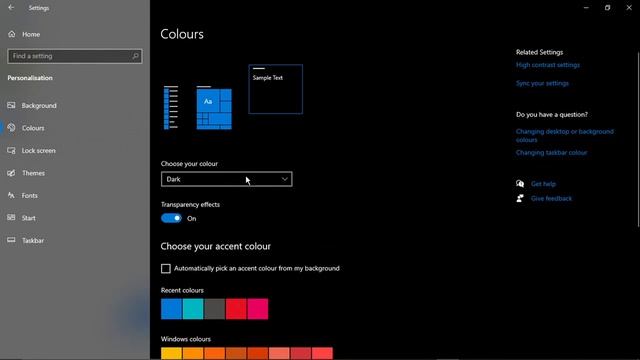Image resolution: width=640 pixels, height=360 pixels.
Task: Click the dropdown chevron beside Dark
Action: pos(284,179)
